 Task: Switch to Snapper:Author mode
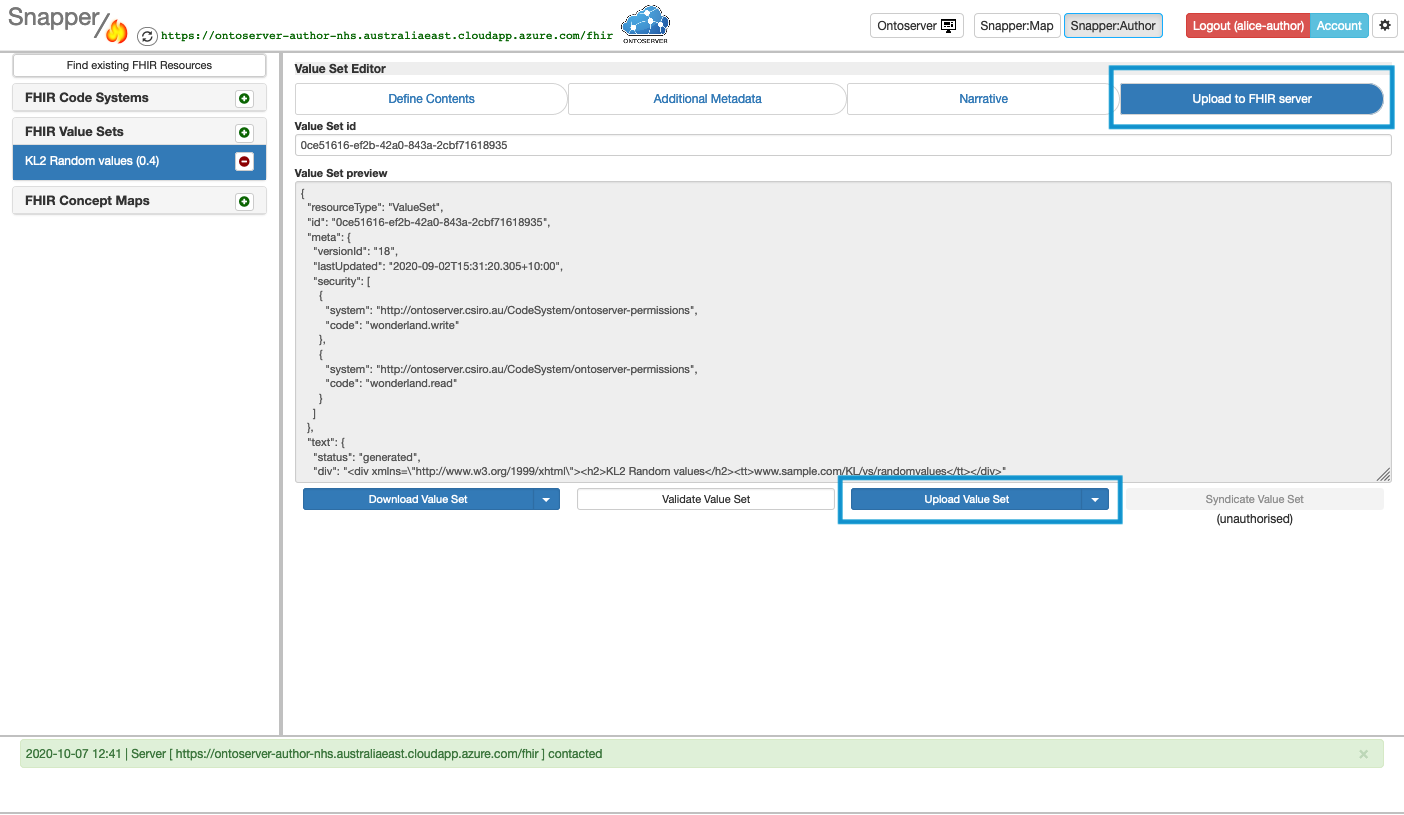click(x=1113, y=26)
